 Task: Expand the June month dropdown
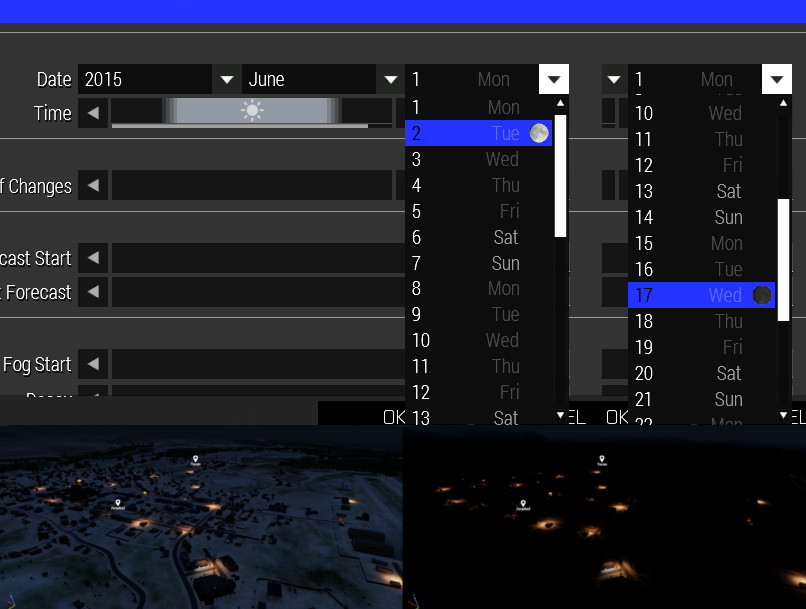click(390, 80)
